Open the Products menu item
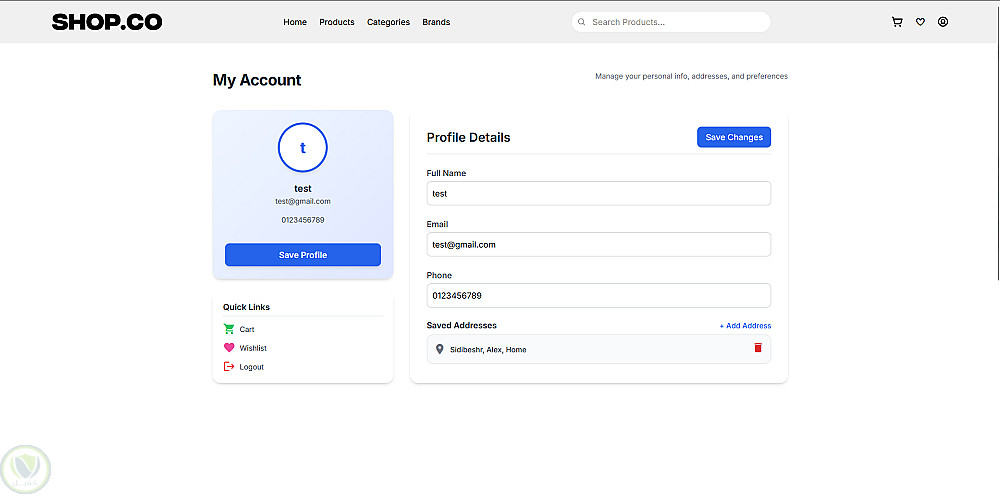This screenshot has height=494, width=1000. pos(337,22)
